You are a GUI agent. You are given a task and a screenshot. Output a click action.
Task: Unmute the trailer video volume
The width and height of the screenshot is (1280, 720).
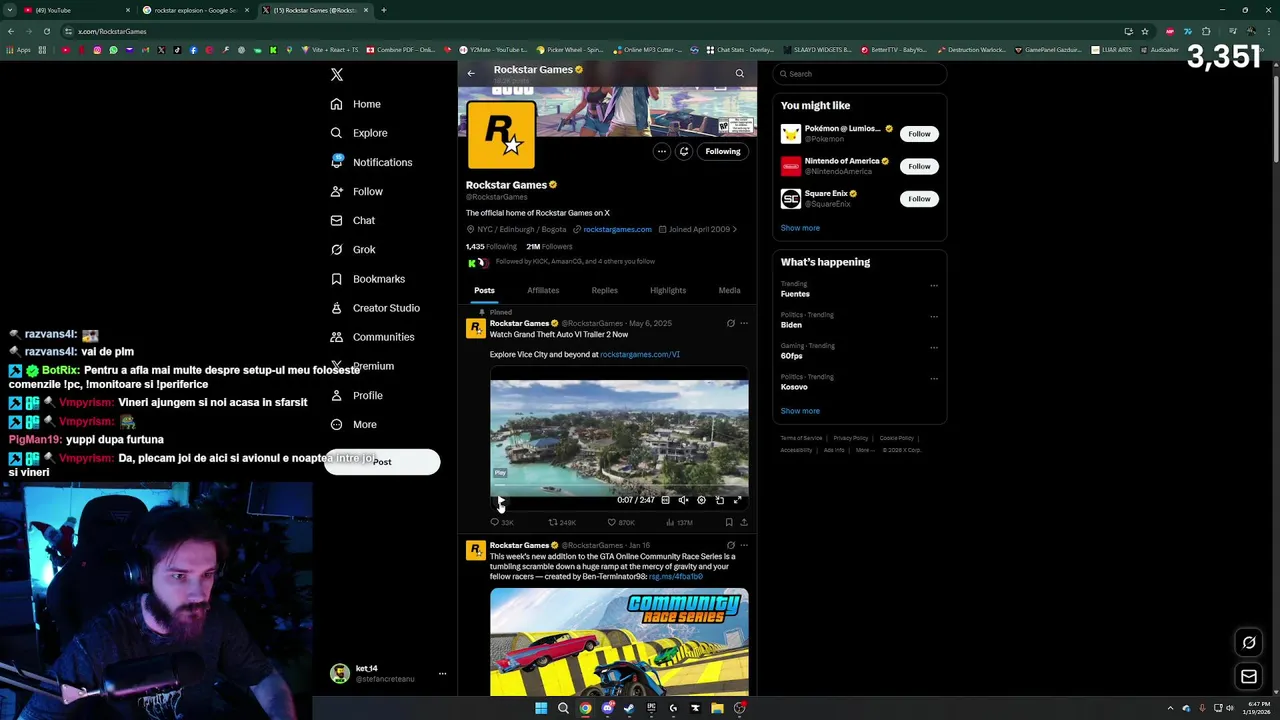pyautogui.click(x=683, y=500)
